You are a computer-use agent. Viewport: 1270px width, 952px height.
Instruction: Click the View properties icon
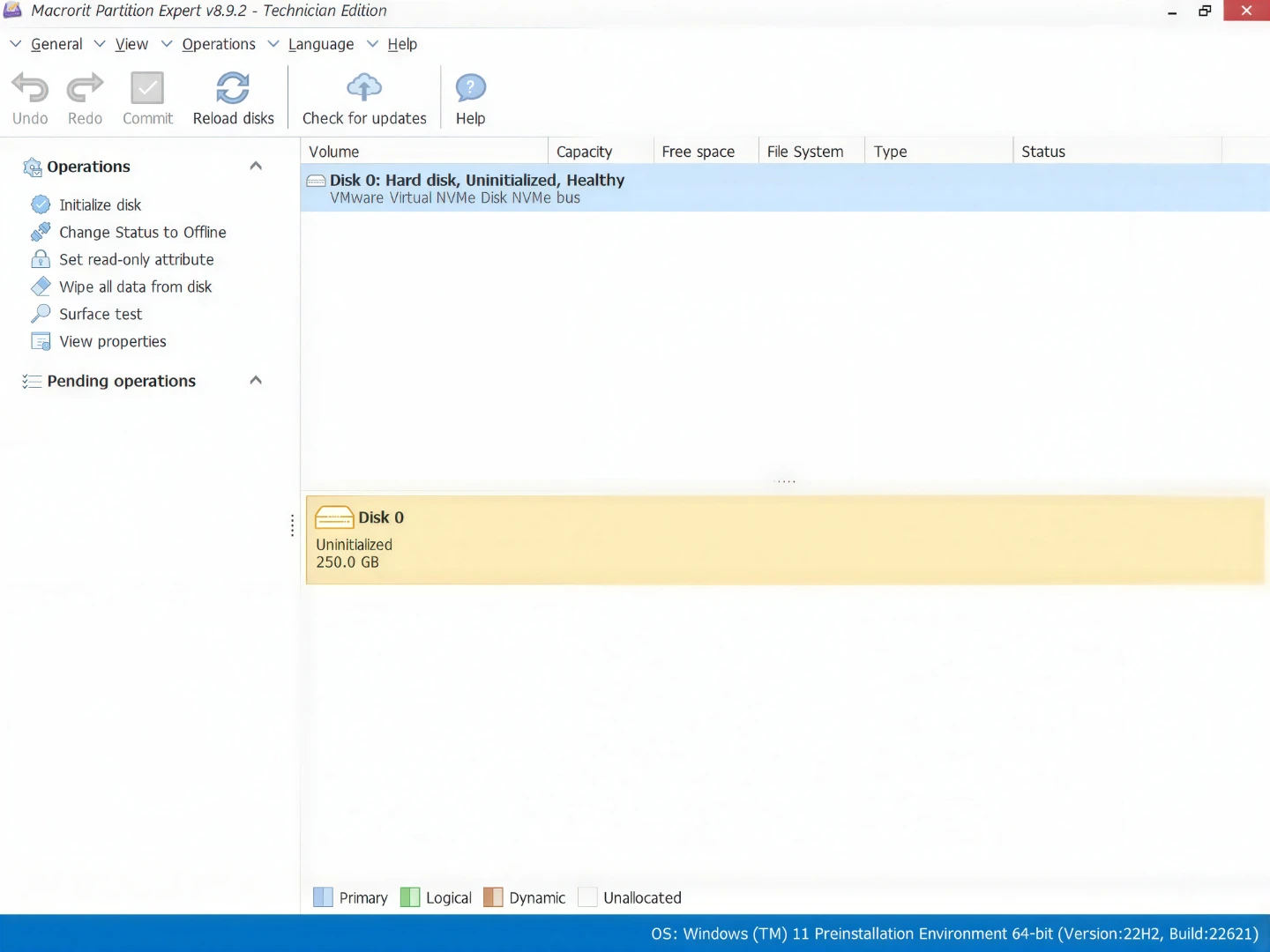(x=41, y=341)
